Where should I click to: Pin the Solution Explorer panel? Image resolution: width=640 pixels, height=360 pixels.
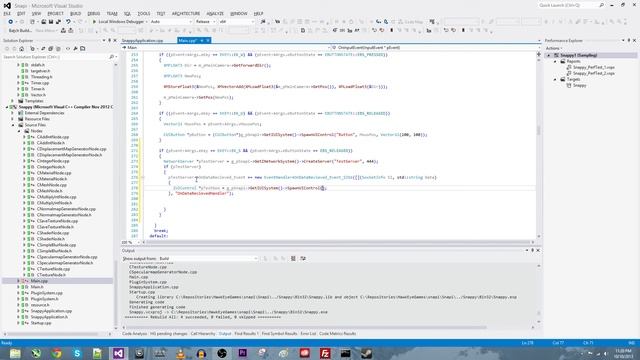(109, 40)
